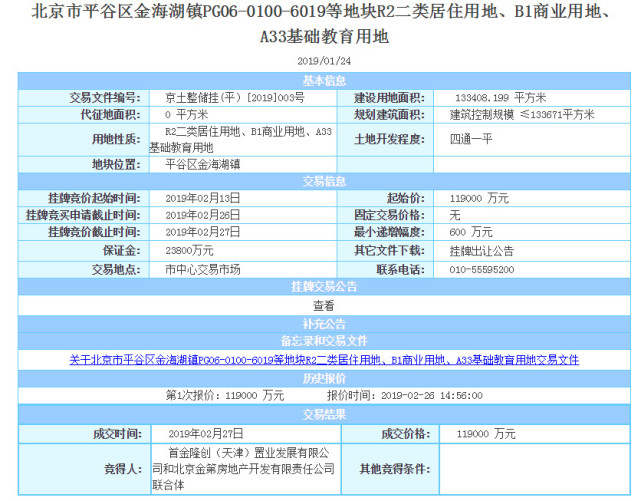Click the 0 平方米 value
This screenshot has height=501, width=641.
pyautogui.click(x=186, y=114)
